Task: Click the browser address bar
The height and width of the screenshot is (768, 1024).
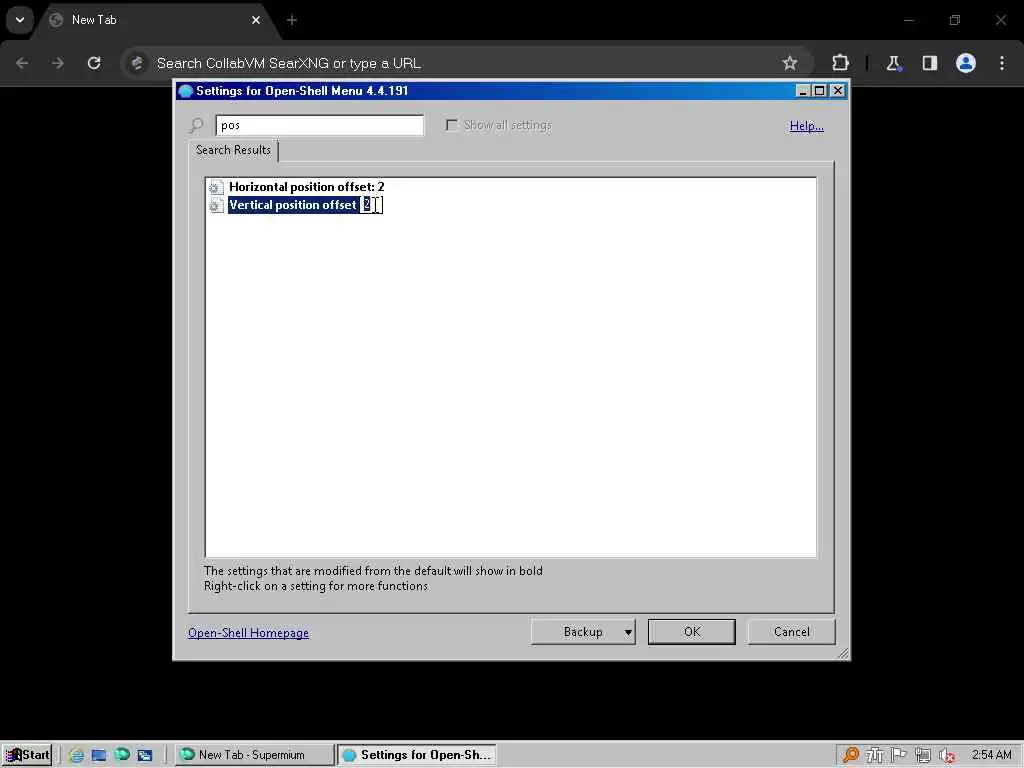Action: [466, 63]
